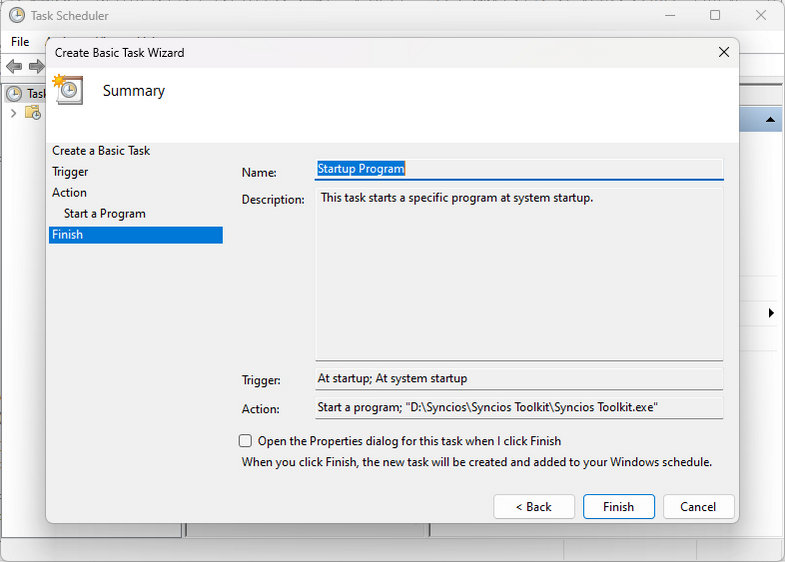
Task: Click the Task Scheduler title bar icon
Action: pyautogui.click(x=17, y=15)
